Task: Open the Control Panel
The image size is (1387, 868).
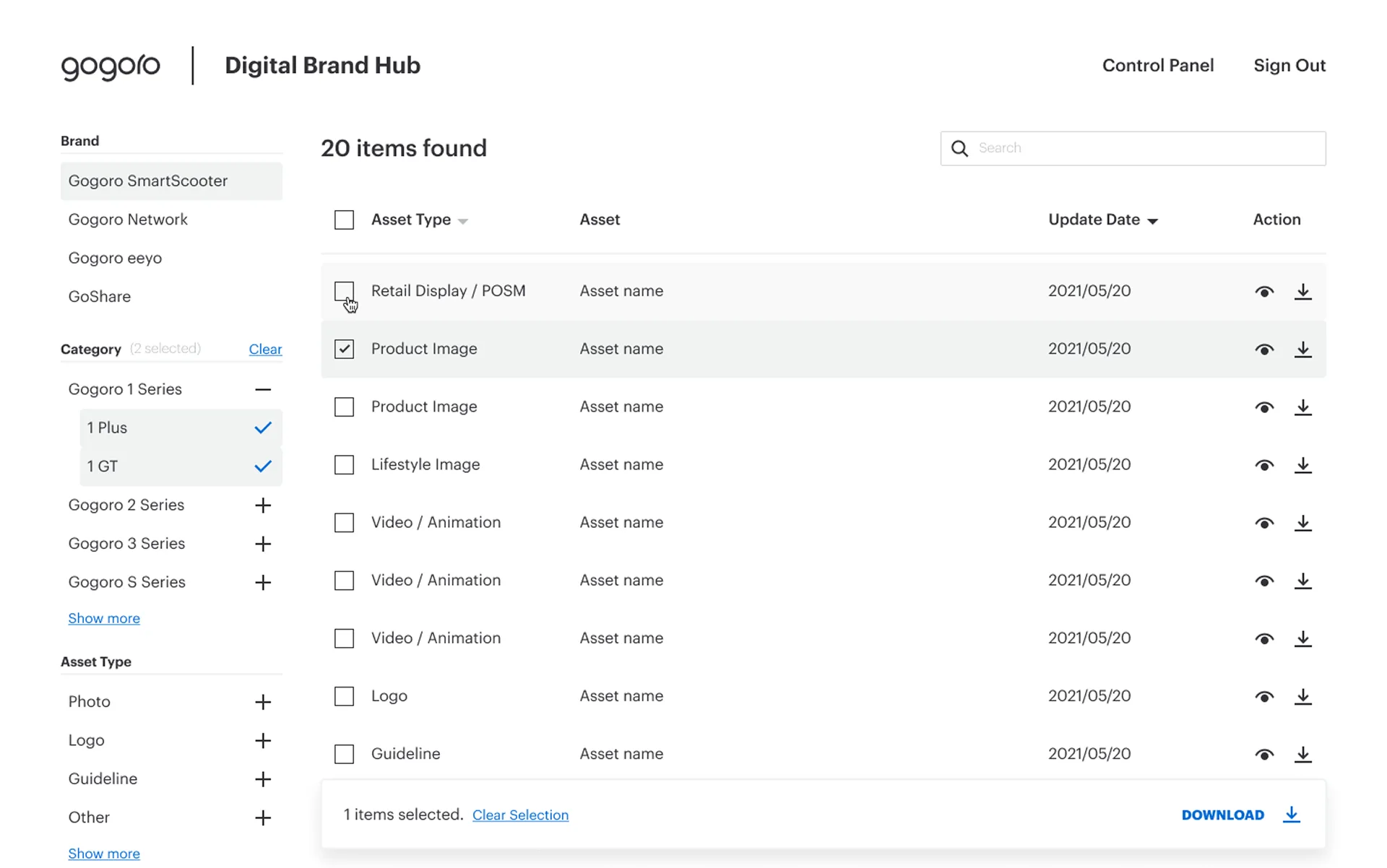Action: [x=1158, y=65]
